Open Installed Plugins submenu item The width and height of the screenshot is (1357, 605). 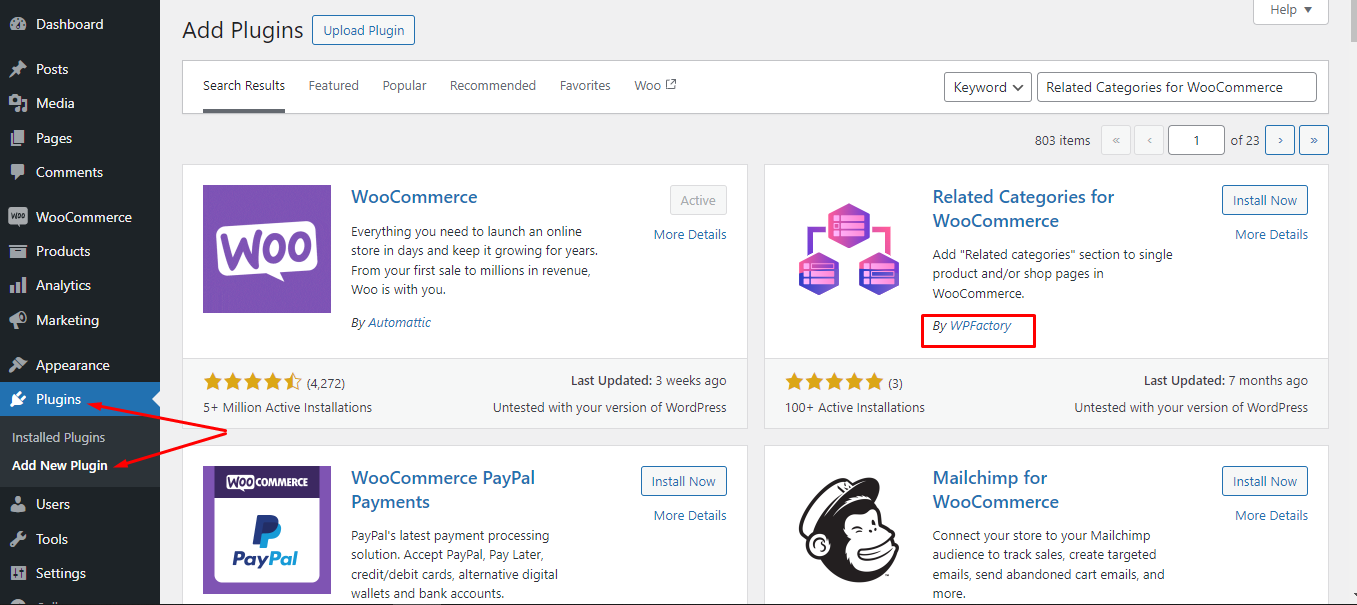pos(58,437)
